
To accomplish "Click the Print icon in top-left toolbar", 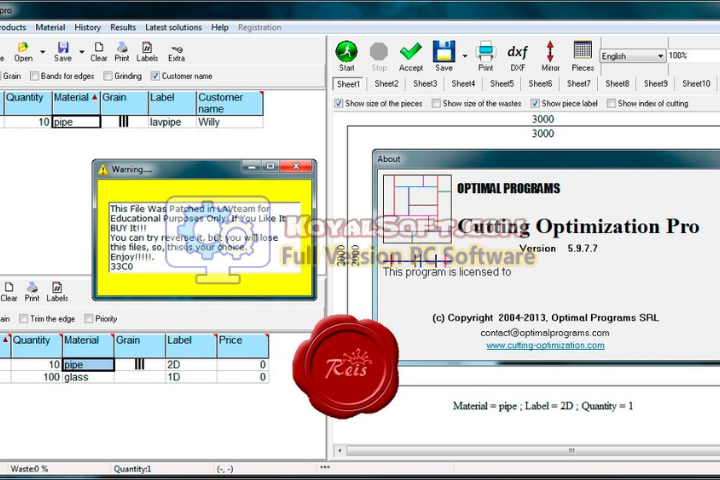I will 122,47.
